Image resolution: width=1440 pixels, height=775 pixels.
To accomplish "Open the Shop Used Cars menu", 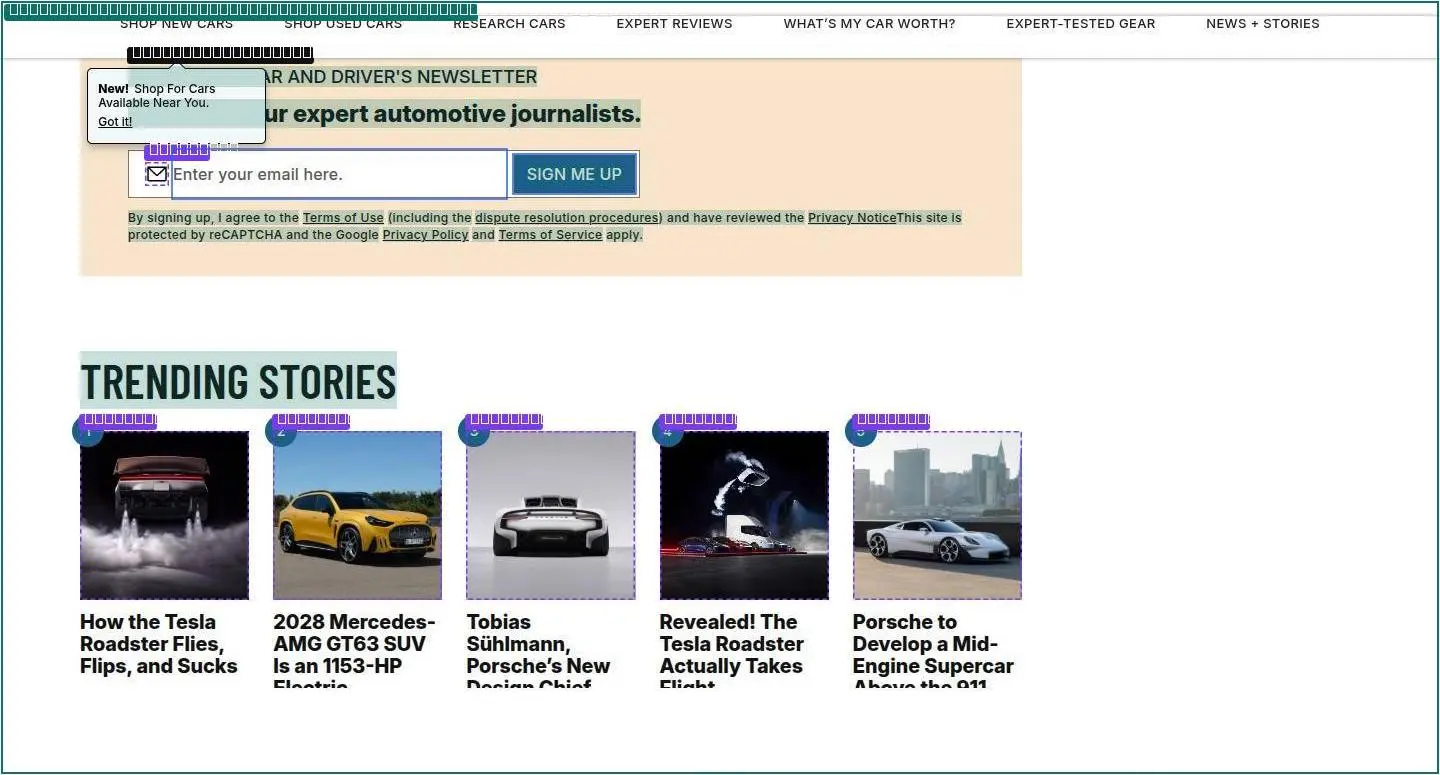I will coord(343,23).
